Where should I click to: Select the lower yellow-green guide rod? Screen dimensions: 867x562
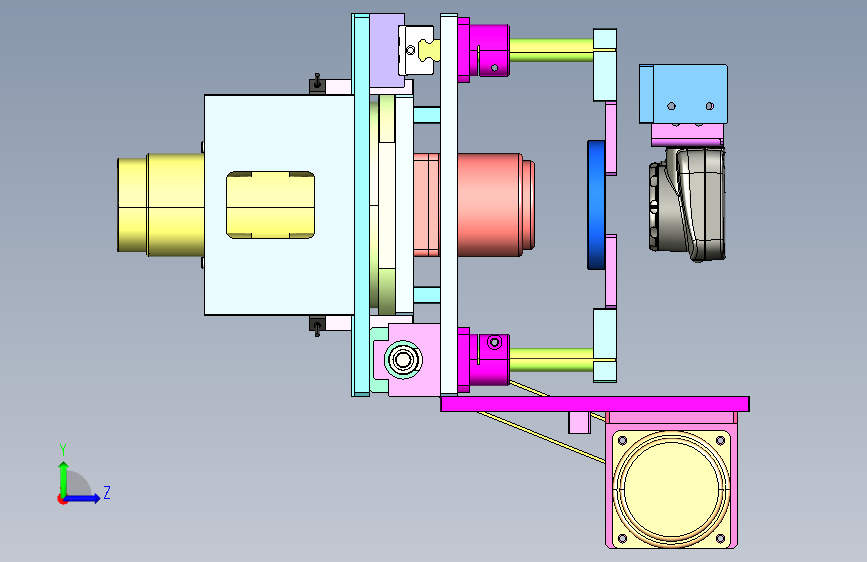(551, 360)
